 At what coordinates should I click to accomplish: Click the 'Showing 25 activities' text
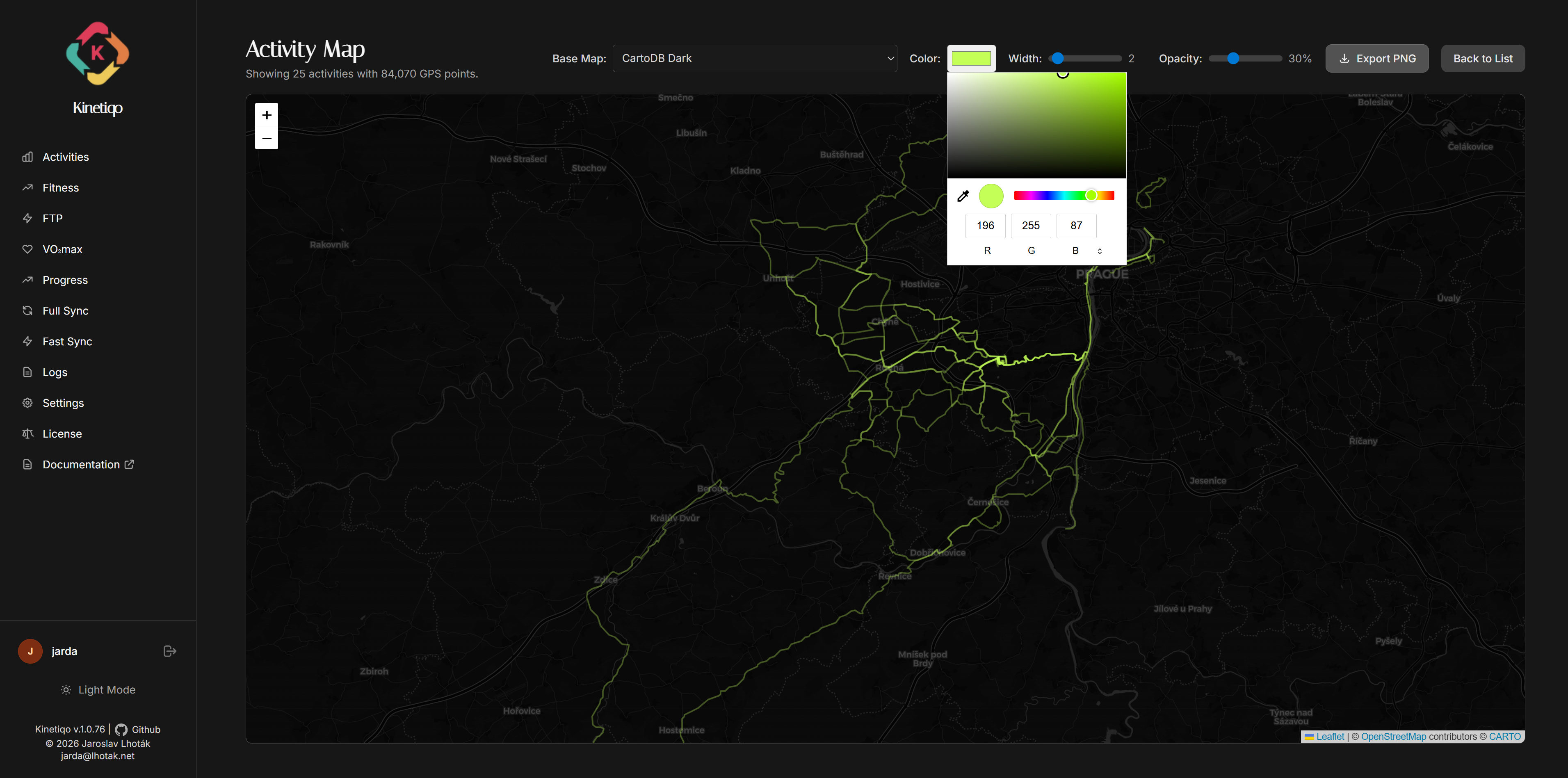(362, 74)
